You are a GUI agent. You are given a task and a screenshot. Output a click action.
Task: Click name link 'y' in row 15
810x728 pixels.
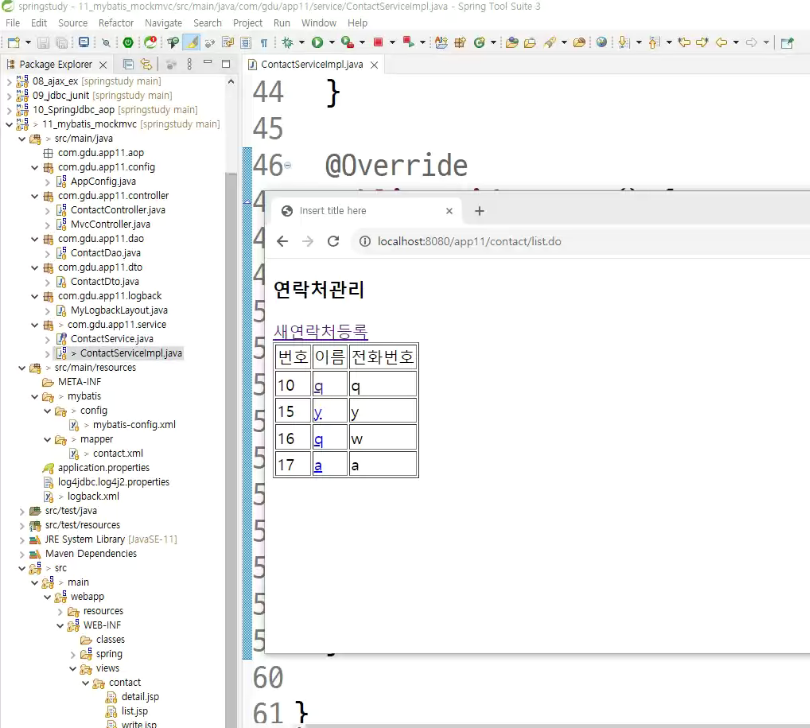pyautogui.click(x=318, y=412)
